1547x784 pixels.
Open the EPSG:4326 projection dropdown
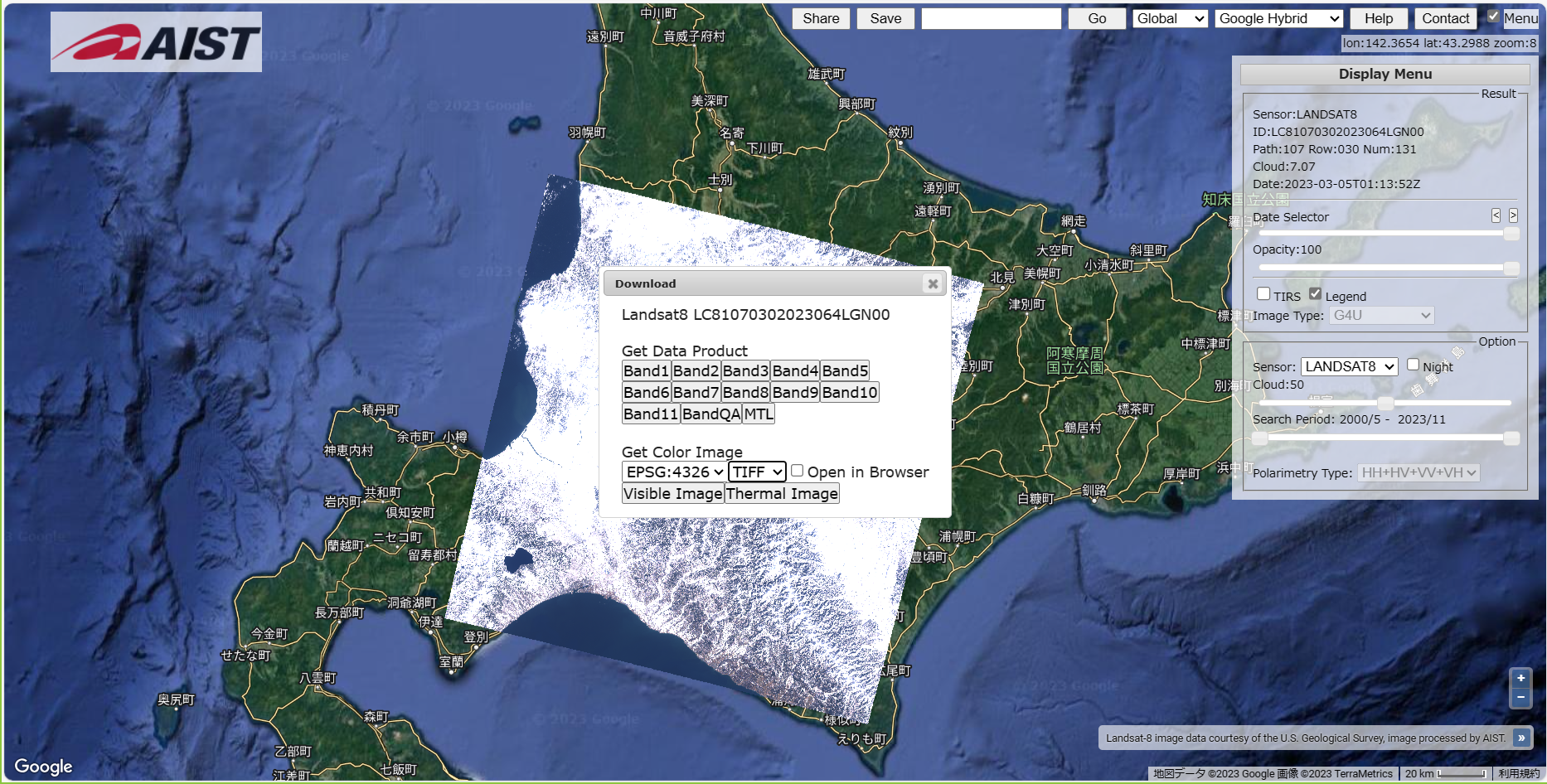coord(675,472)
